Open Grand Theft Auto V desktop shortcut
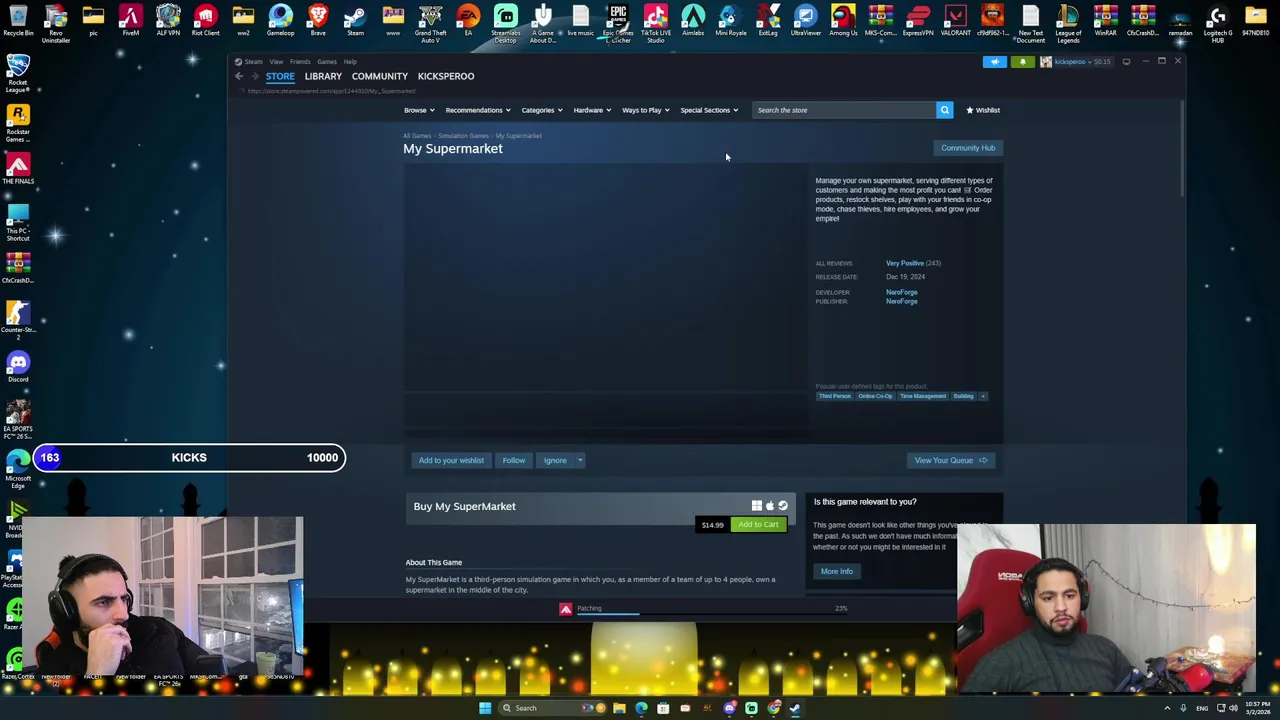 [x=430, y=24]
